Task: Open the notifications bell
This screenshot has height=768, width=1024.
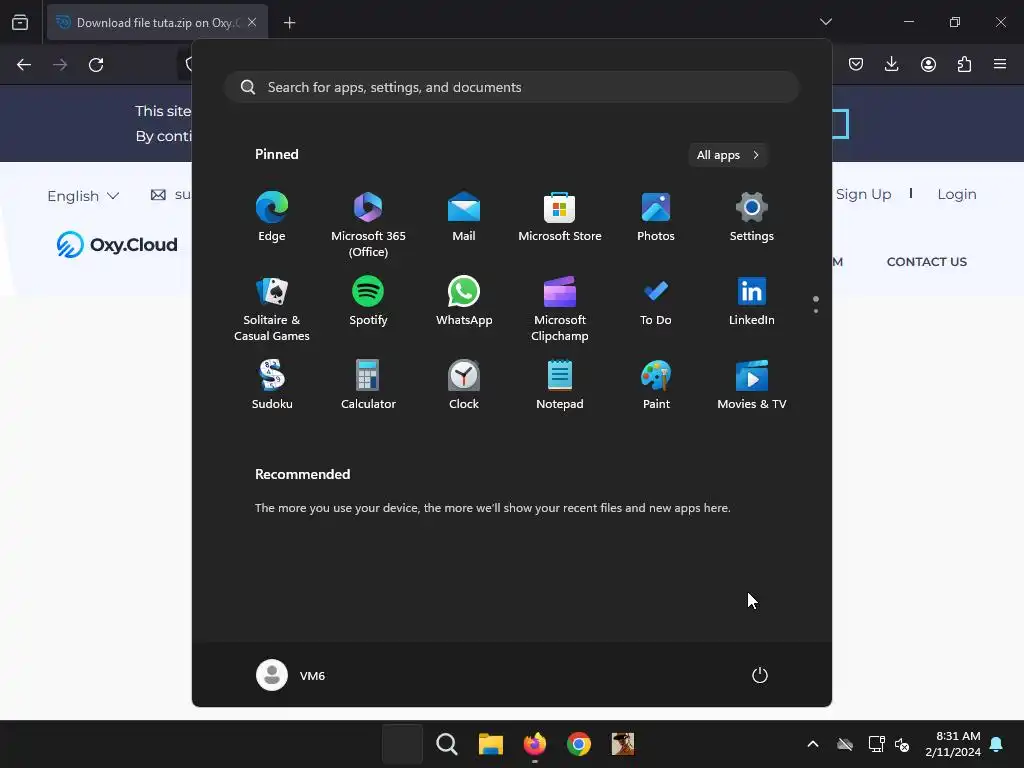Action: click(997, 744)
